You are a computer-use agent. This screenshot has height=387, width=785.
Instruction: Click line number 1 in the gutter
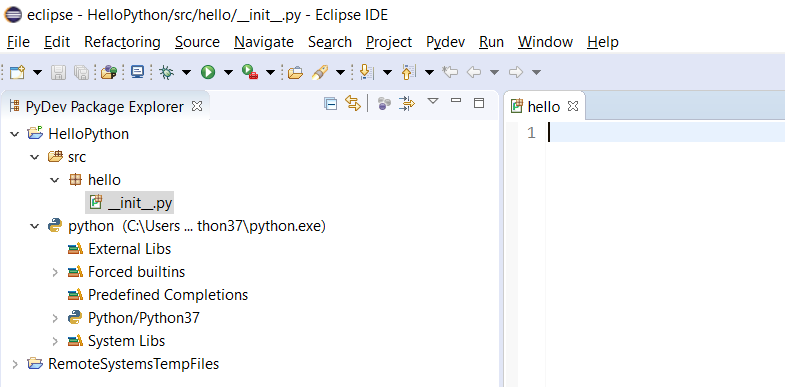click(x=531, y=133)
